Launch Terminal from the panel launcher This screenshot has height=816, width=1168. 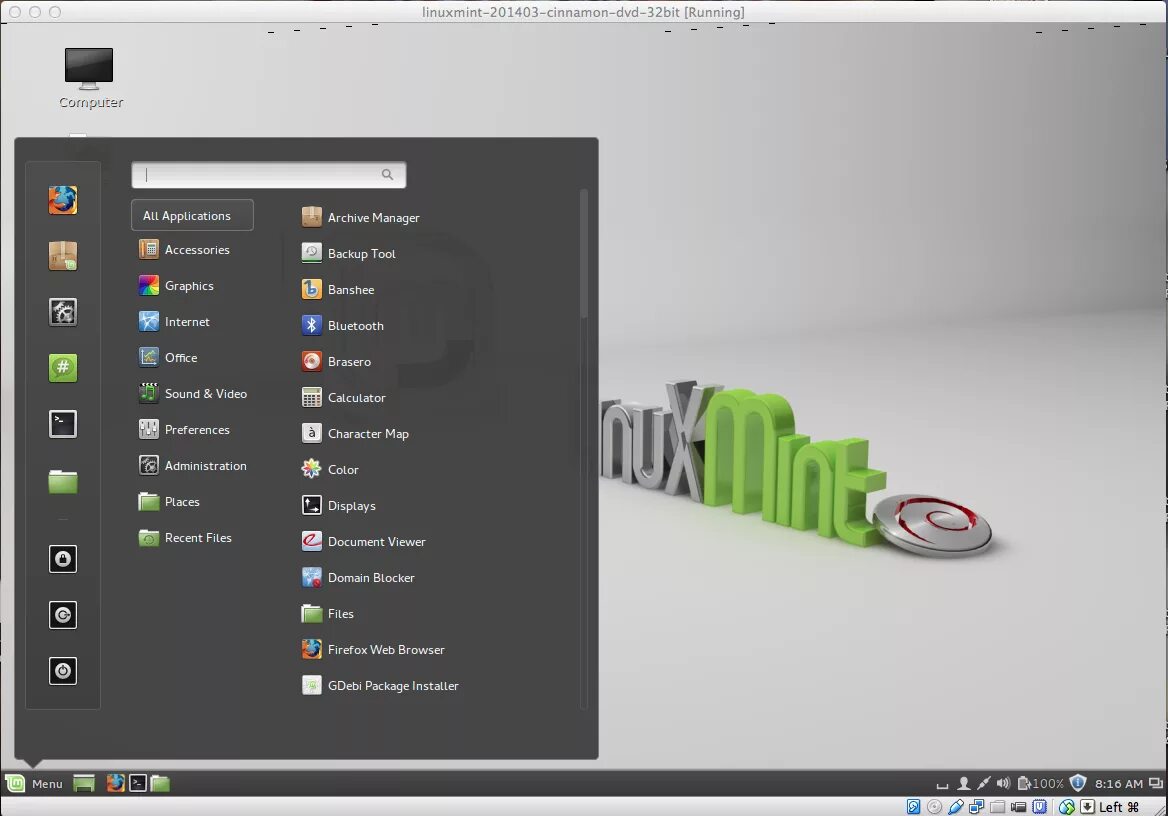pos(138,783)
